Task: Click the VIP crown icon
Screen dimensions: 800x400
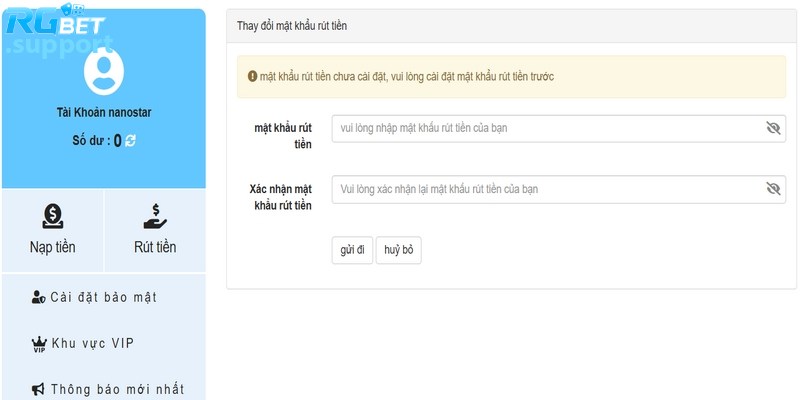Action: tap(39, 344)
